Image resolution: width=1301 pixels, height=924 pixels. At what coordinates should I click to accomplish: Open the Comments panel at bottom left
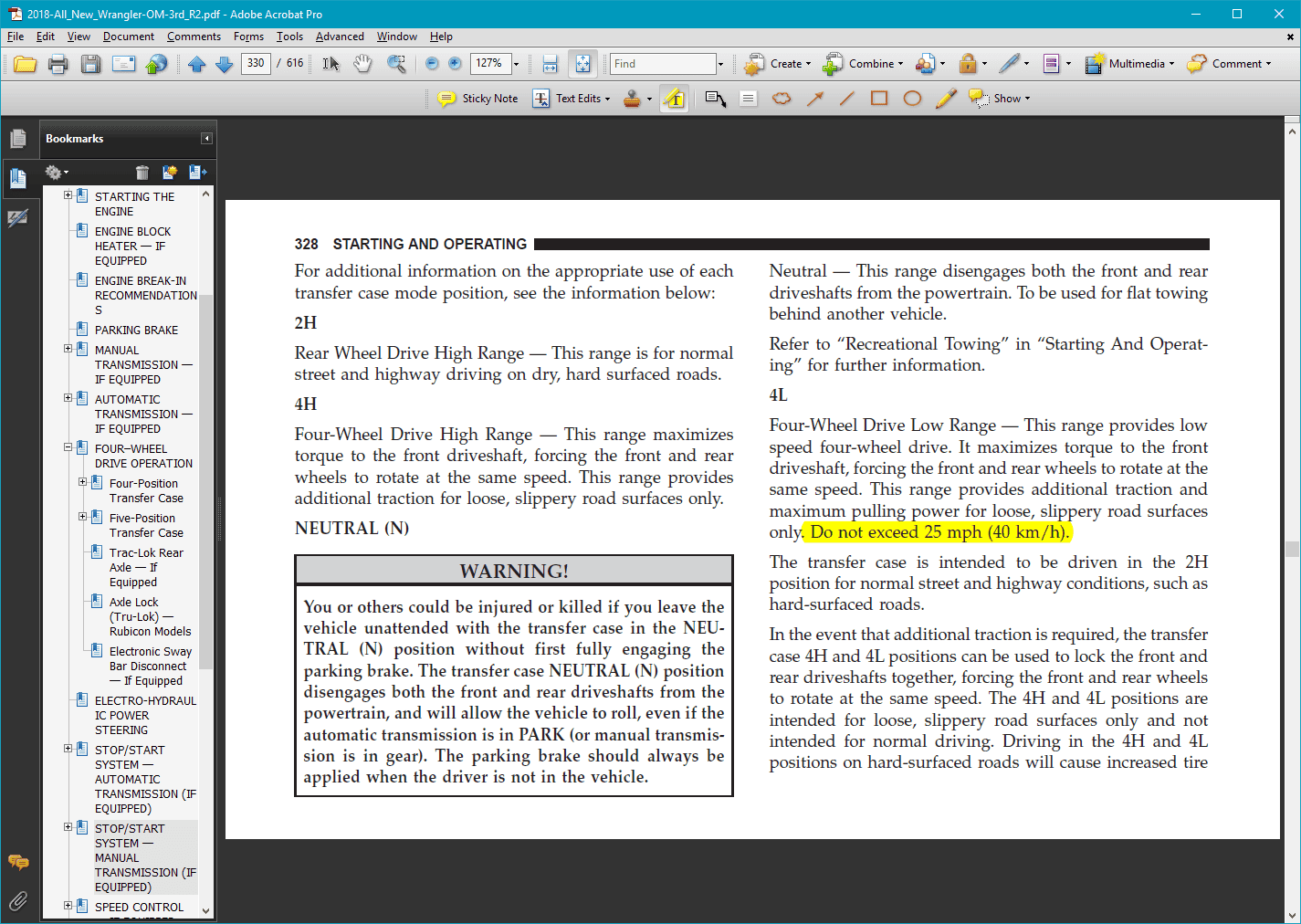18,862
